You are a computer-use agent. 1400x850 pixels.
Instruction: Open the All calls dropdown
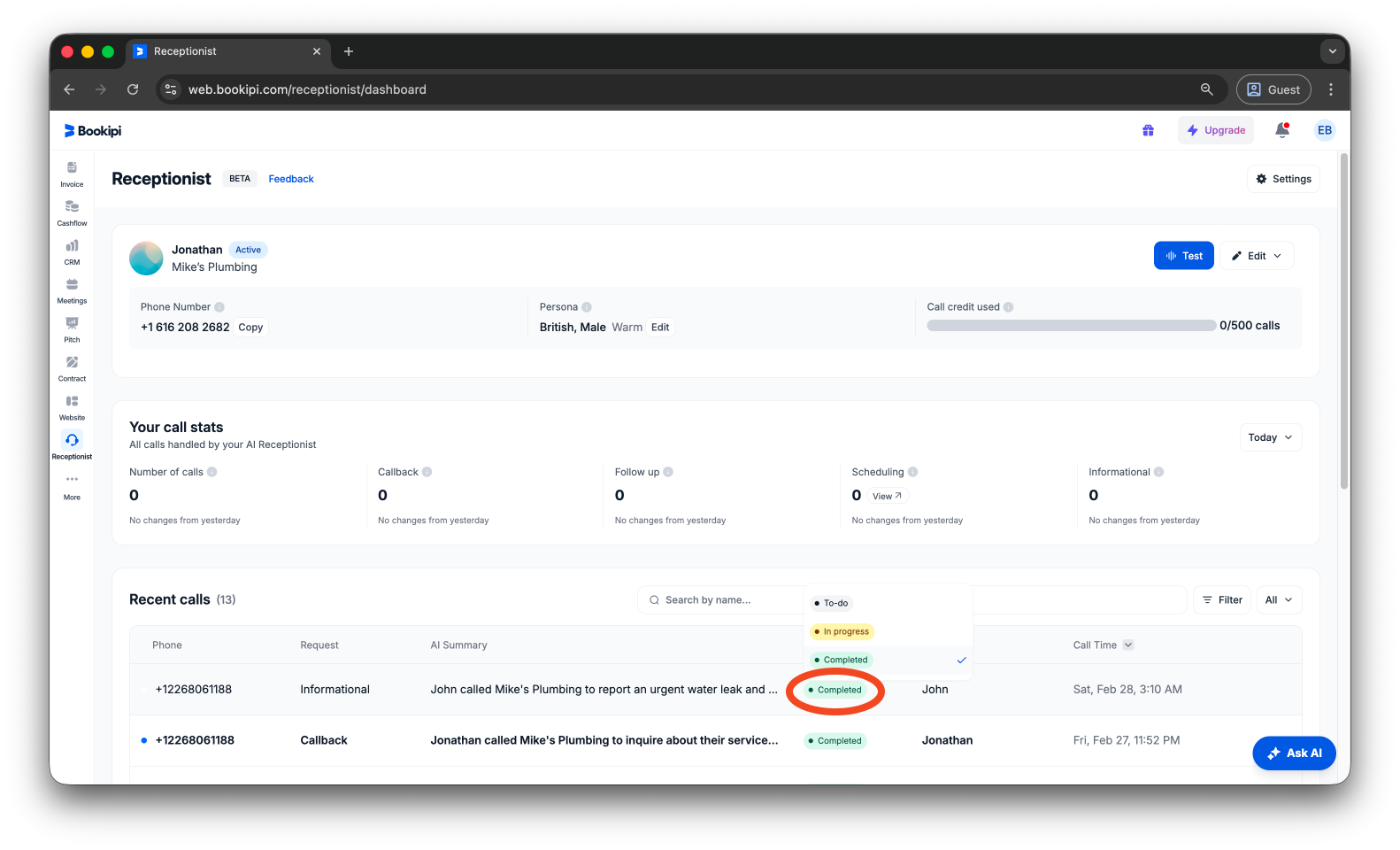(x=1279, y=600)
